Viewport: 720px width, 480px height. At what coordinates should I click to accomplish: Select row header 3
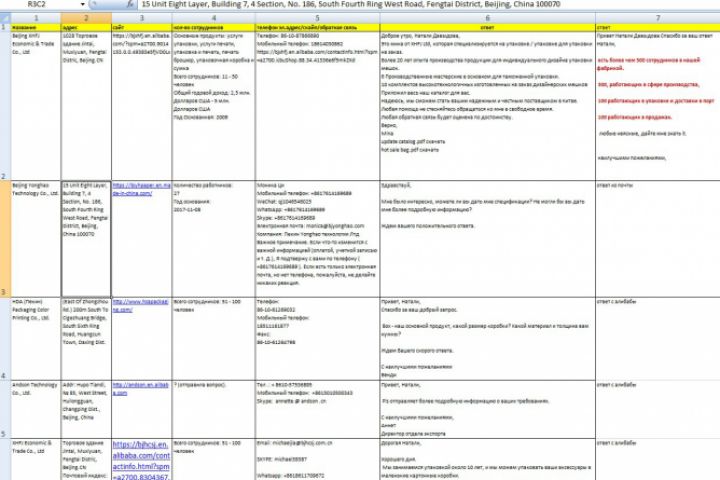click(x=5, y=239)
